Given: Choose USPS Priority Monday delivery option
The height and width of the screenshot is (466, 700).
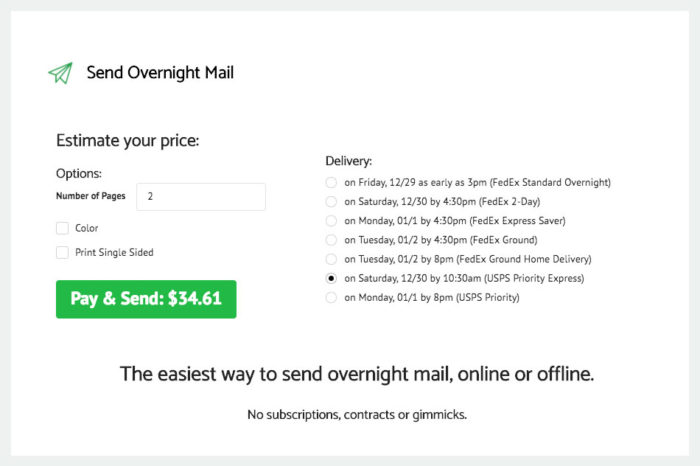Looking at the screenshot, I should pos(331,297).
